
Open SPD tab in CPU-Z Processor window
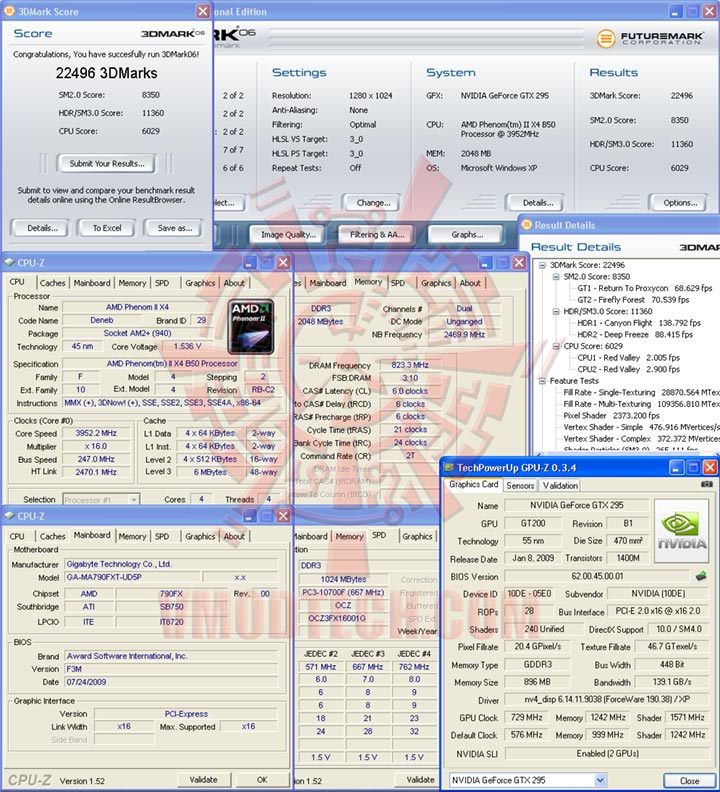tap(162, 283)
